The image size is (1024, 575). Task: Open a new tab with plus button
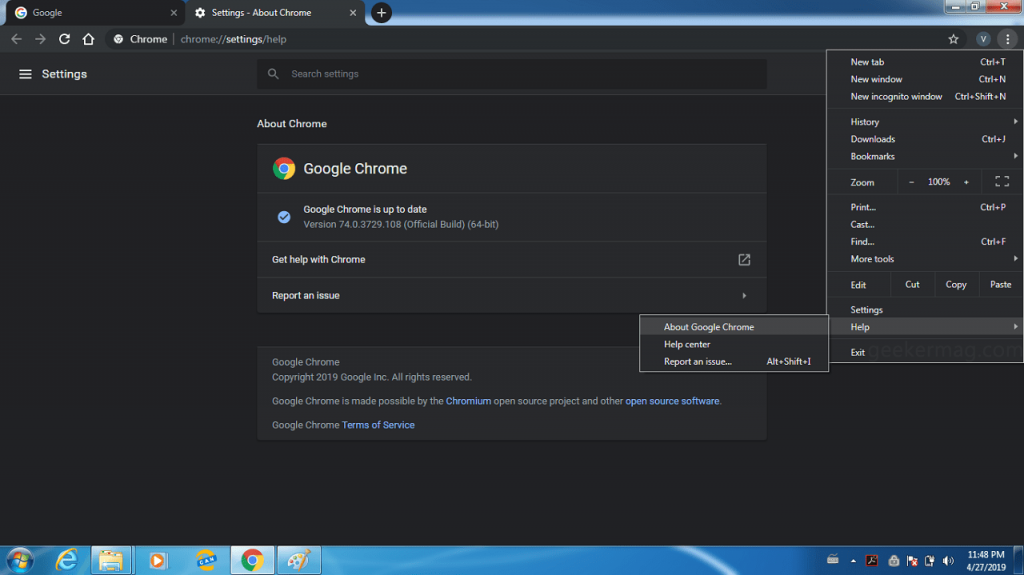(x=381, y=12)
